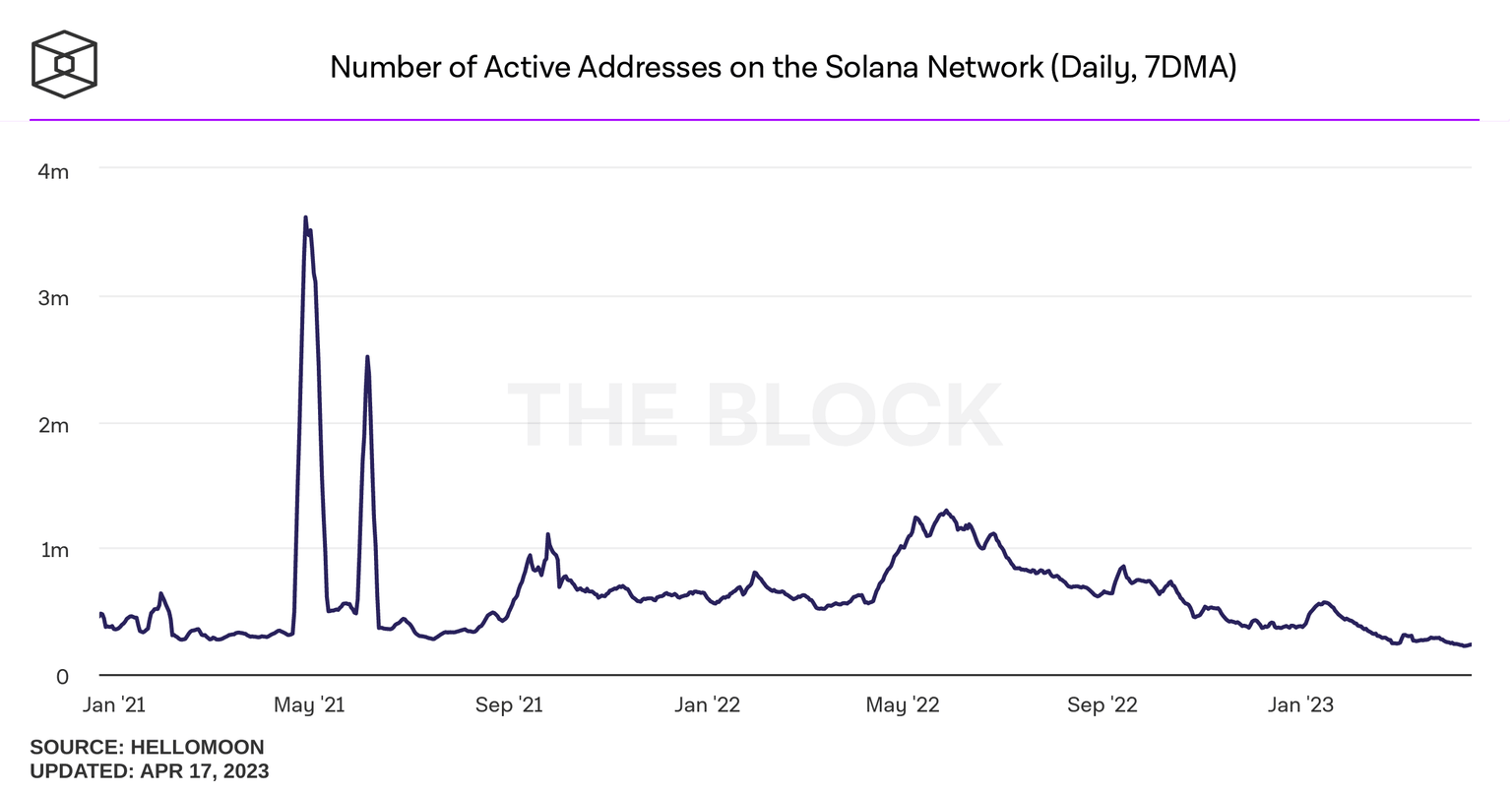Click THE BLOCK watermark in chart center
The height and width of the screenshot is (793, 1512).
755,415
